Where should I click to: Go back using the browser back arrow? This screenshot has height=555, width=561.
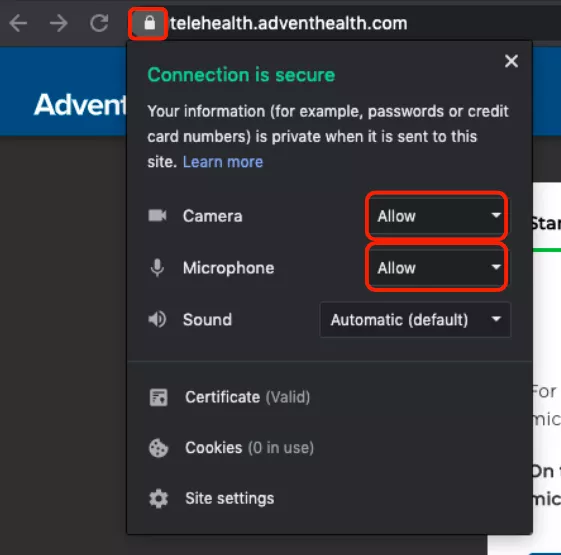tap(18, 23)
